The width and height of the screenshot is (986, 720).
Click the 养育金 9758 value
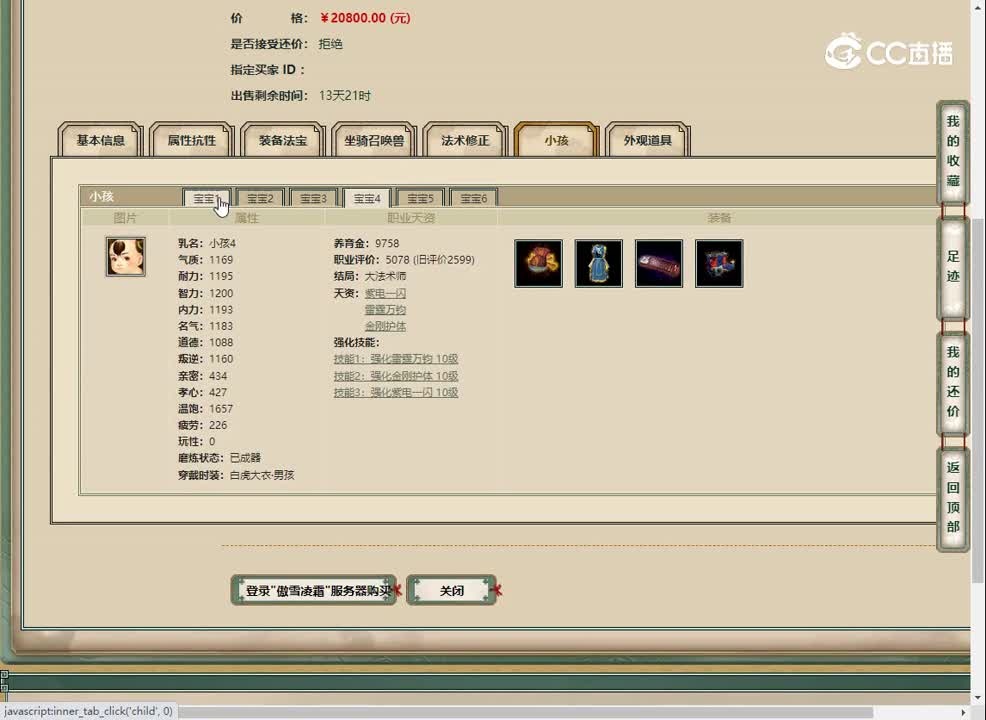coord(387,243)
